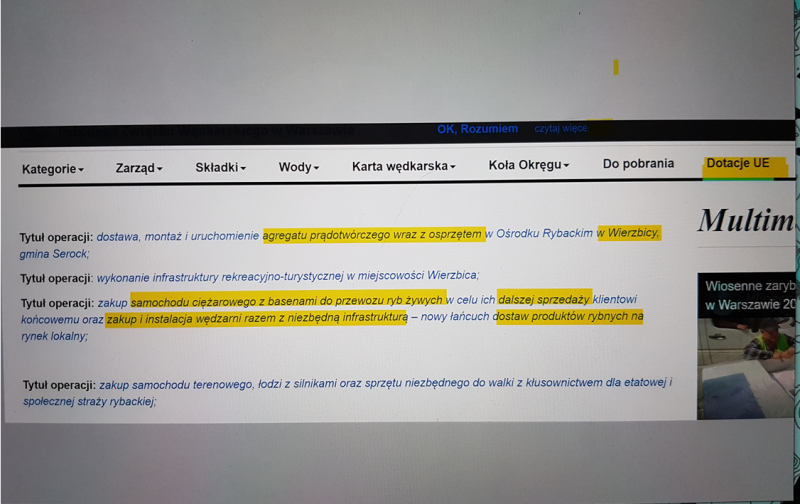Follow the czytaj więcej link

point(560,129)
